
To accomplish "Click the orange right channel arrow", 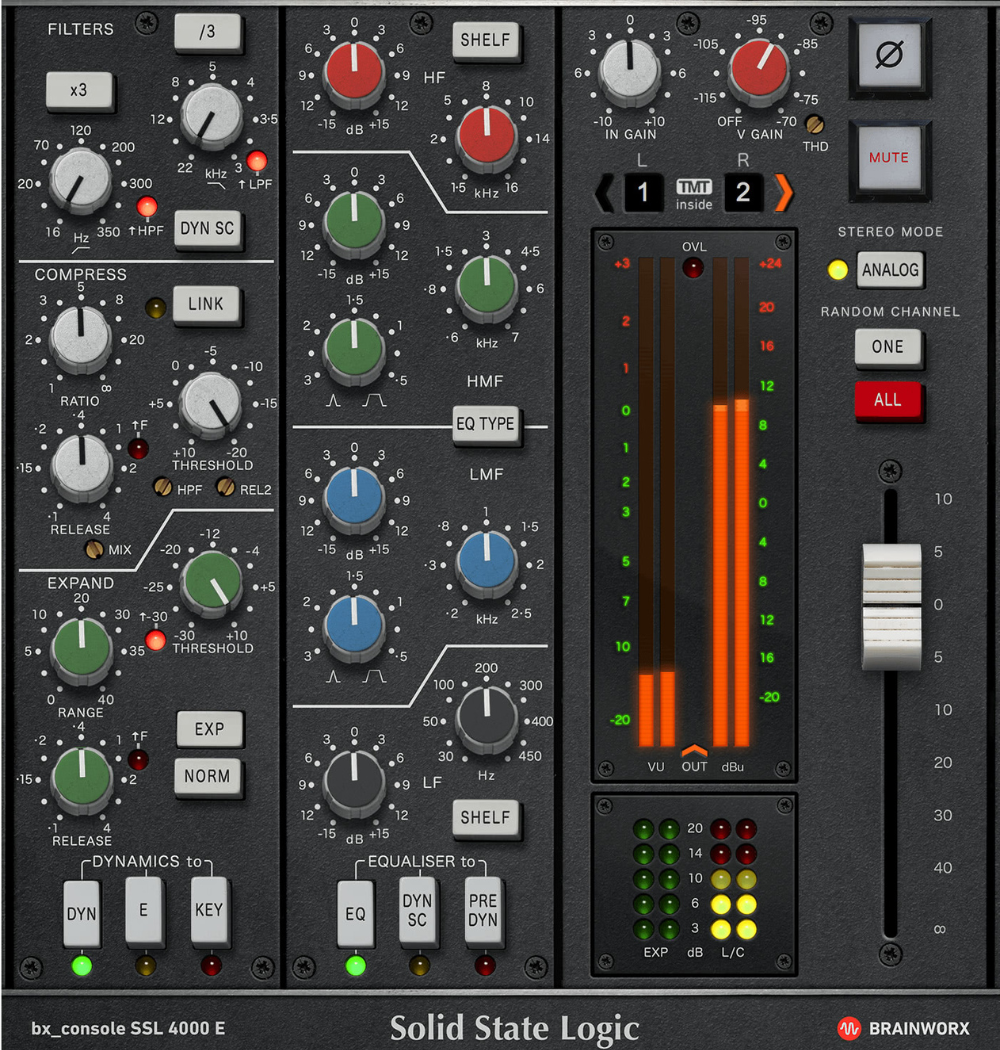I will (784, 191).
